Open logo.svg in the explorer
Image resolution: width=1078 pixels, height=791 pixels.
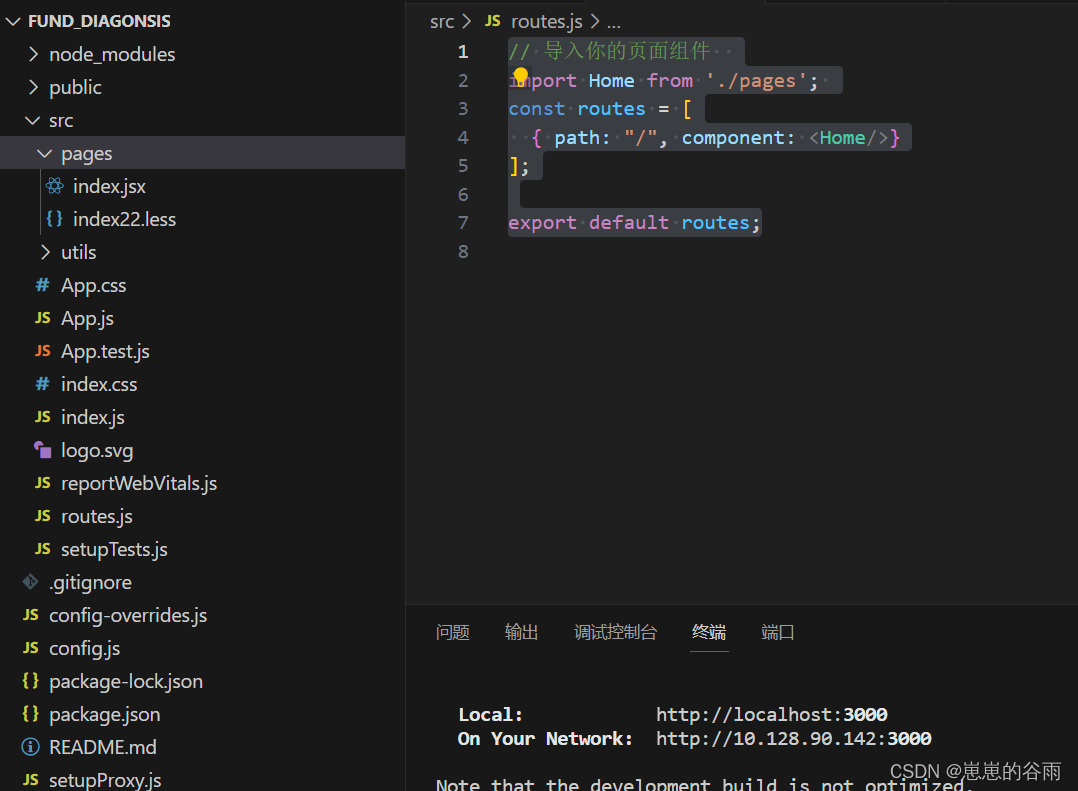pyautogui.click(x=97, y=450)
